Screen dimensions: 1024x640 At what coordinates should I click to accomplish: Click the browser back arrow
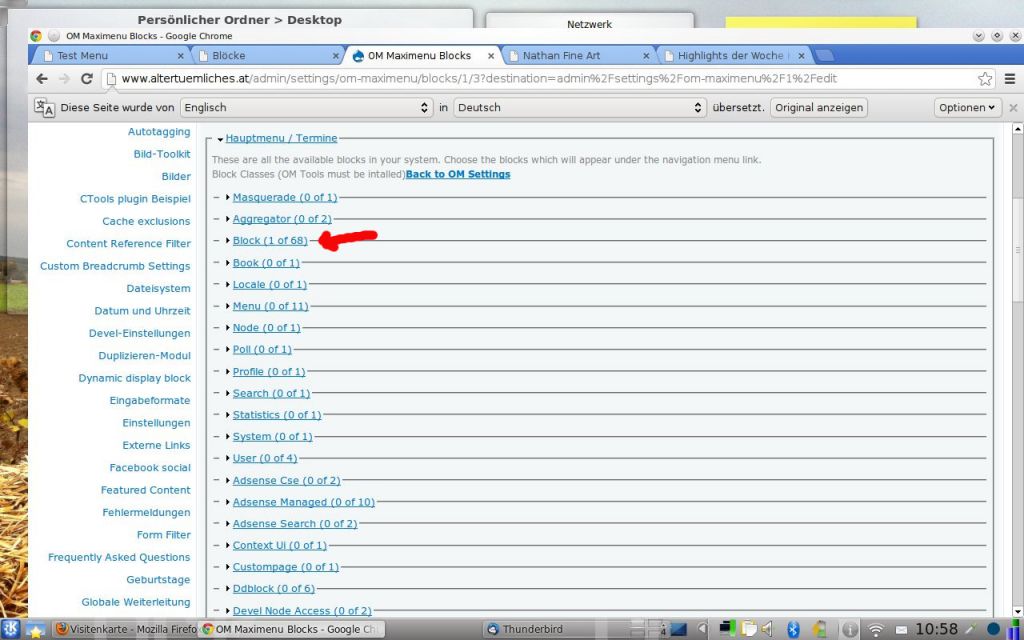pyautogui.click(x=42, y=79)
